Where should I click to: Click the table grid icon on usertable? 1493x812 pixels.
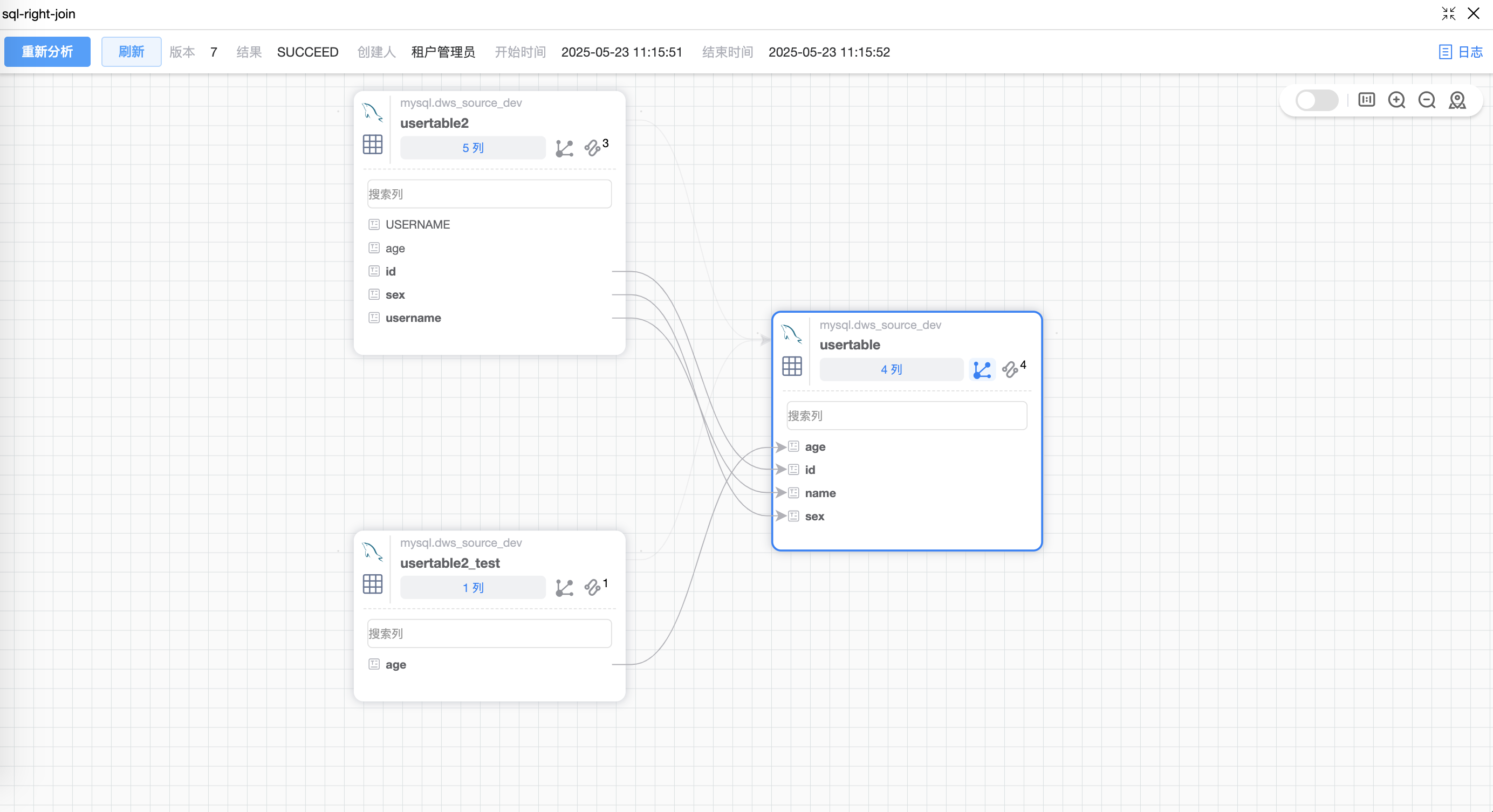pos(792,366)
